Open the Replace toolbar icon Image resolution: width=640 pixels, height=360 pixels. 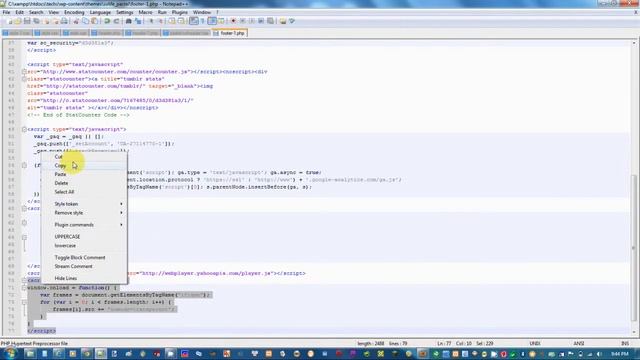(x=138, y=21)
